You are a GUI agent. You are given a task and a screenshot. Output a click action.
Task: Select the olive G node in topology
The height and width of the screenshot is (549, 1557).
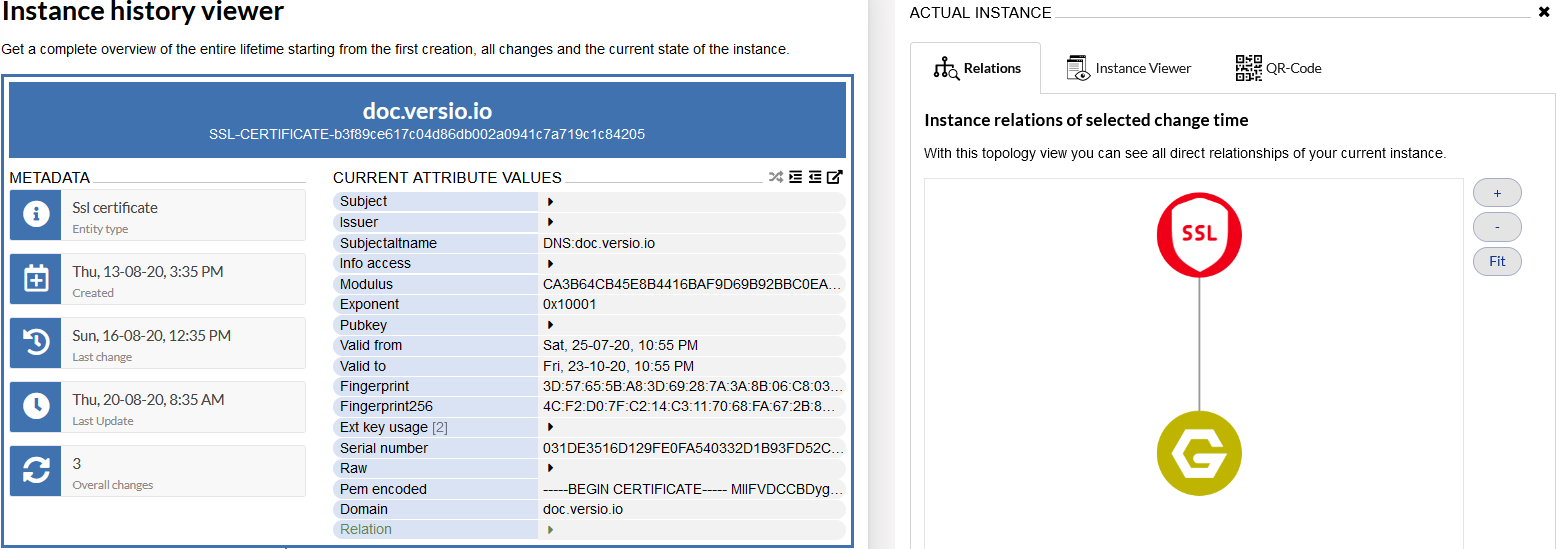tap(1199, 454)
